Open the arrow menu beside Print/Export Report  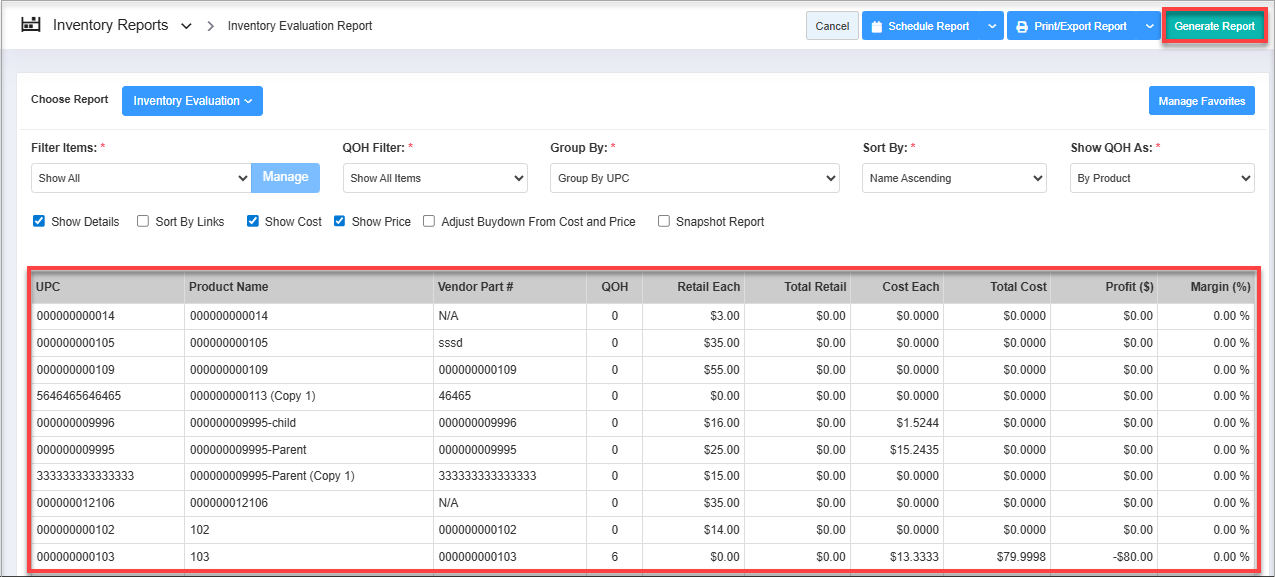tap(1148, 27)
